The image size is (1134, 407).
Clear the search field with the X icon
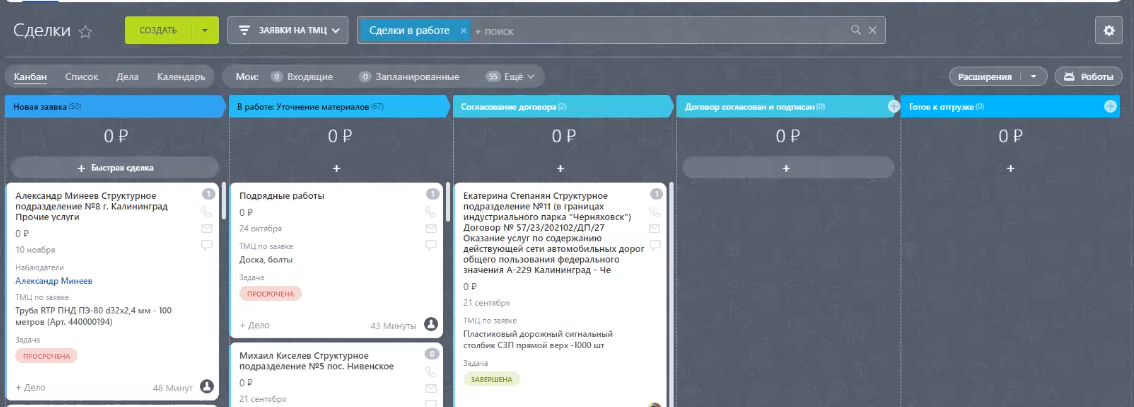click(x=872, y=30)
